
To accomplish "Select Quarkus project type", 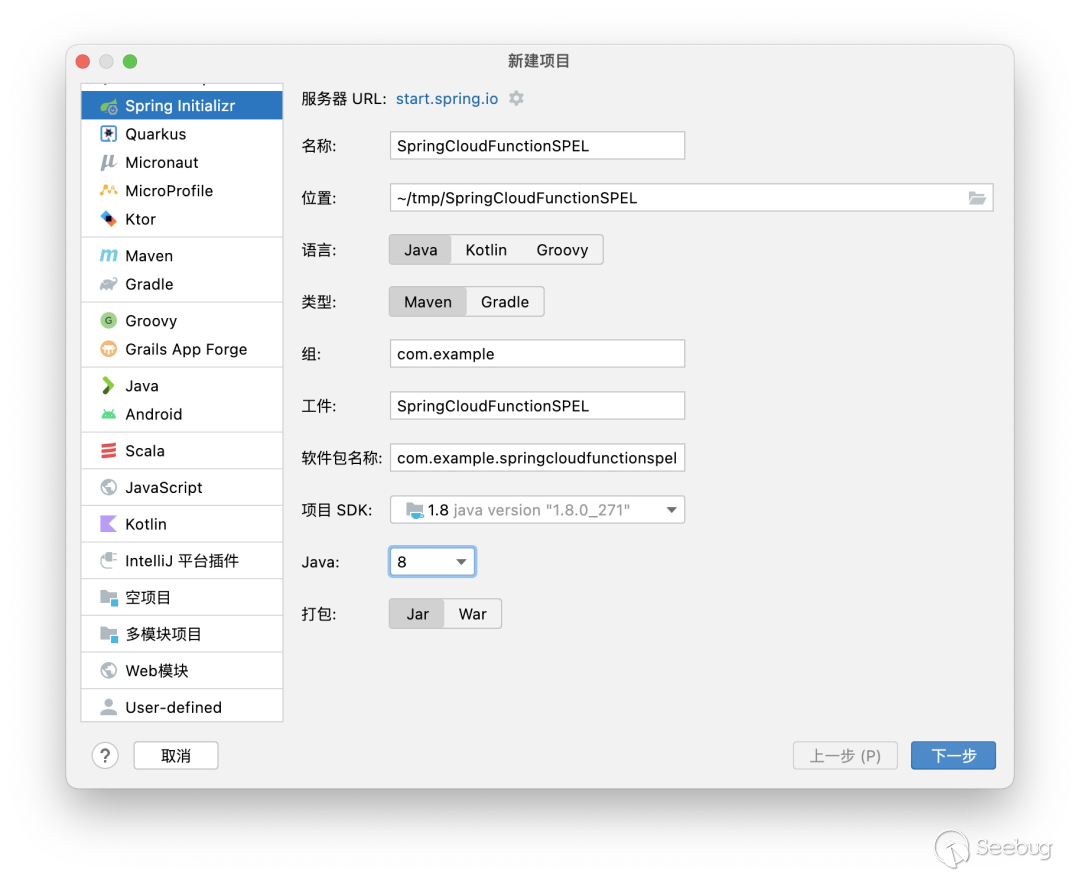I will (182, 134).
